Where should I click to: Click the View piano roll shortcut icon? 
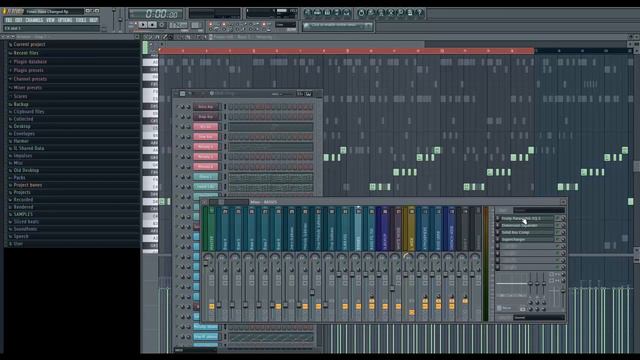coord(327,13)
